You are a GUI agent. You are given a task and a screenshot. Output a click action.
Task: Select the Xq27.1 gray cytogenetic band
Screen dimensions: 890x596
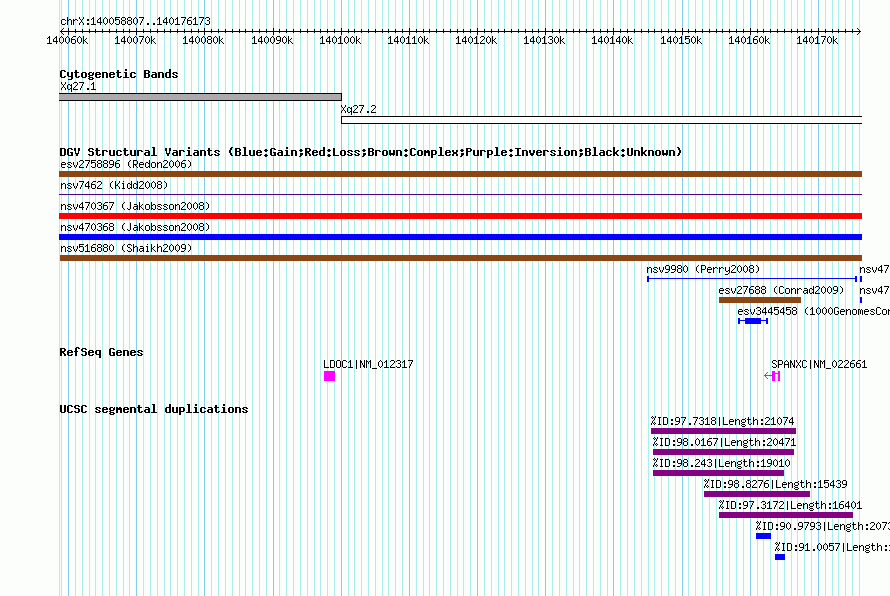tap(200, 97)
